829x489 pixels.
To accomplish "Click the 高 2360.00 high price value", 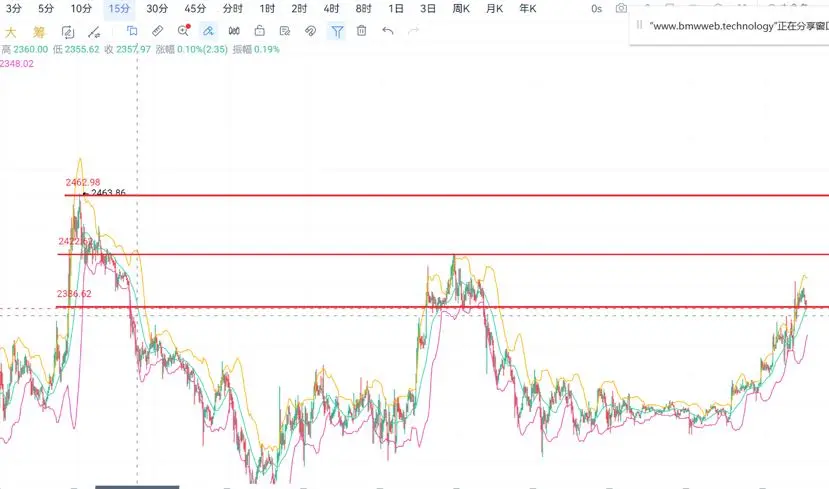I will [x=25, y=49].
